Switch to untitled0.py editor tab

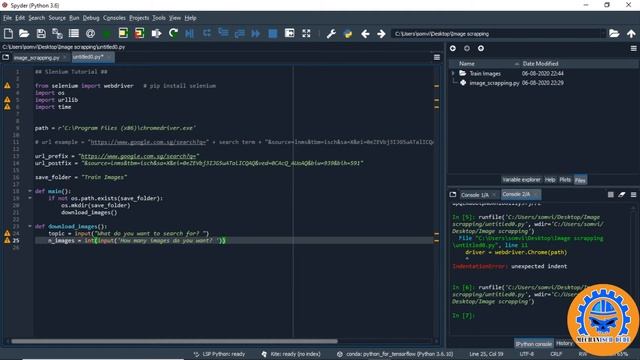click(89, 57)
